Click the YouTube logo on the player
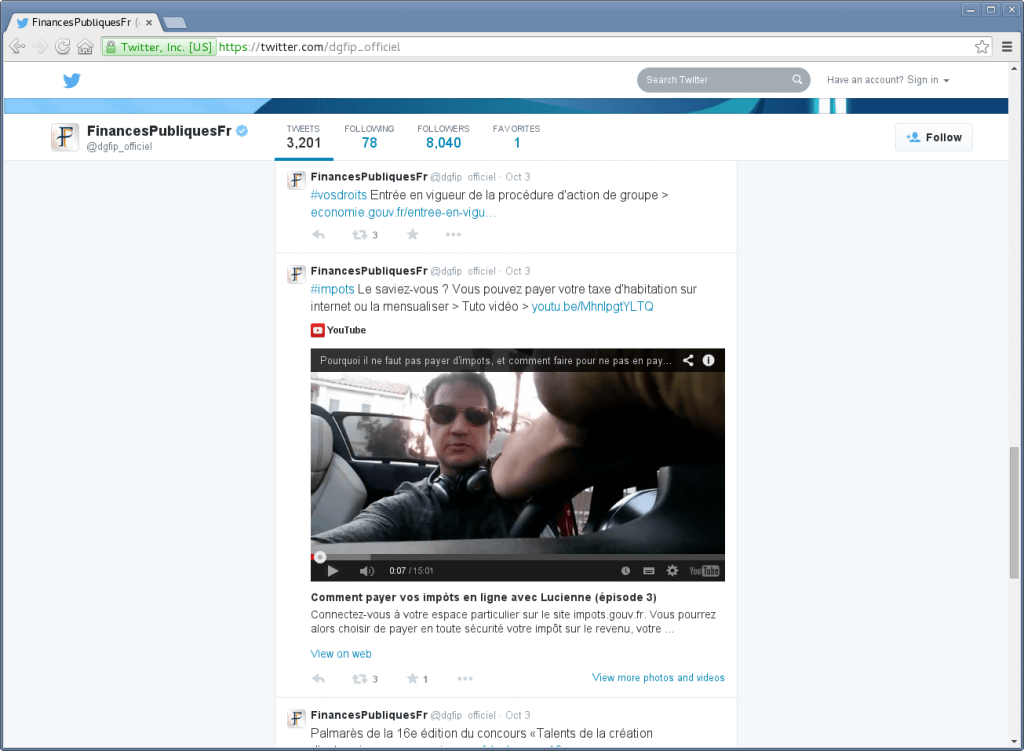 pos(704,571)
